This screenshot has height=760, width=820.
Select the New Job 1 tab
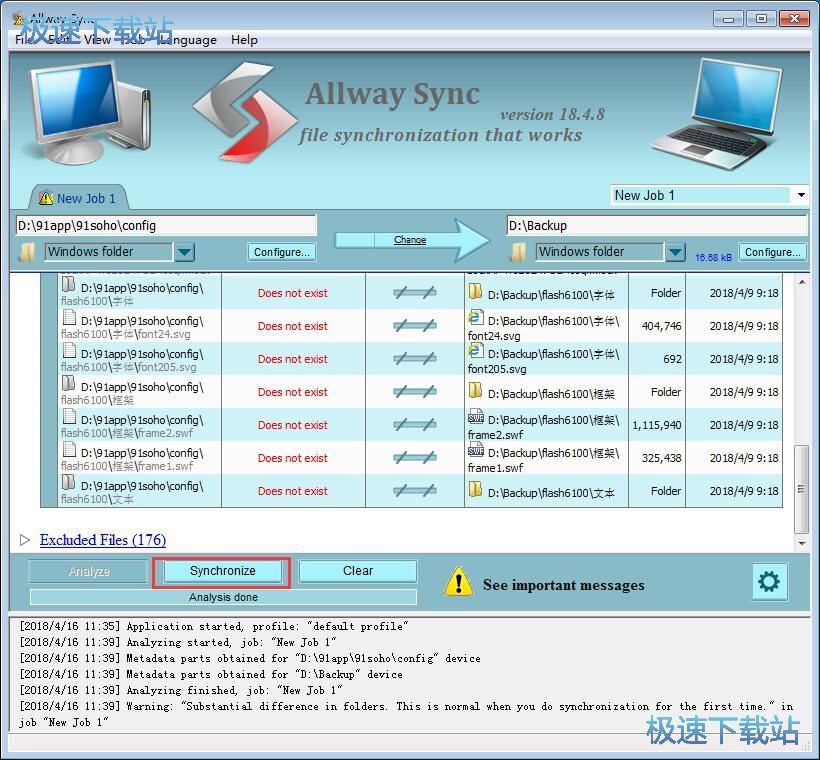click(78, 198)
